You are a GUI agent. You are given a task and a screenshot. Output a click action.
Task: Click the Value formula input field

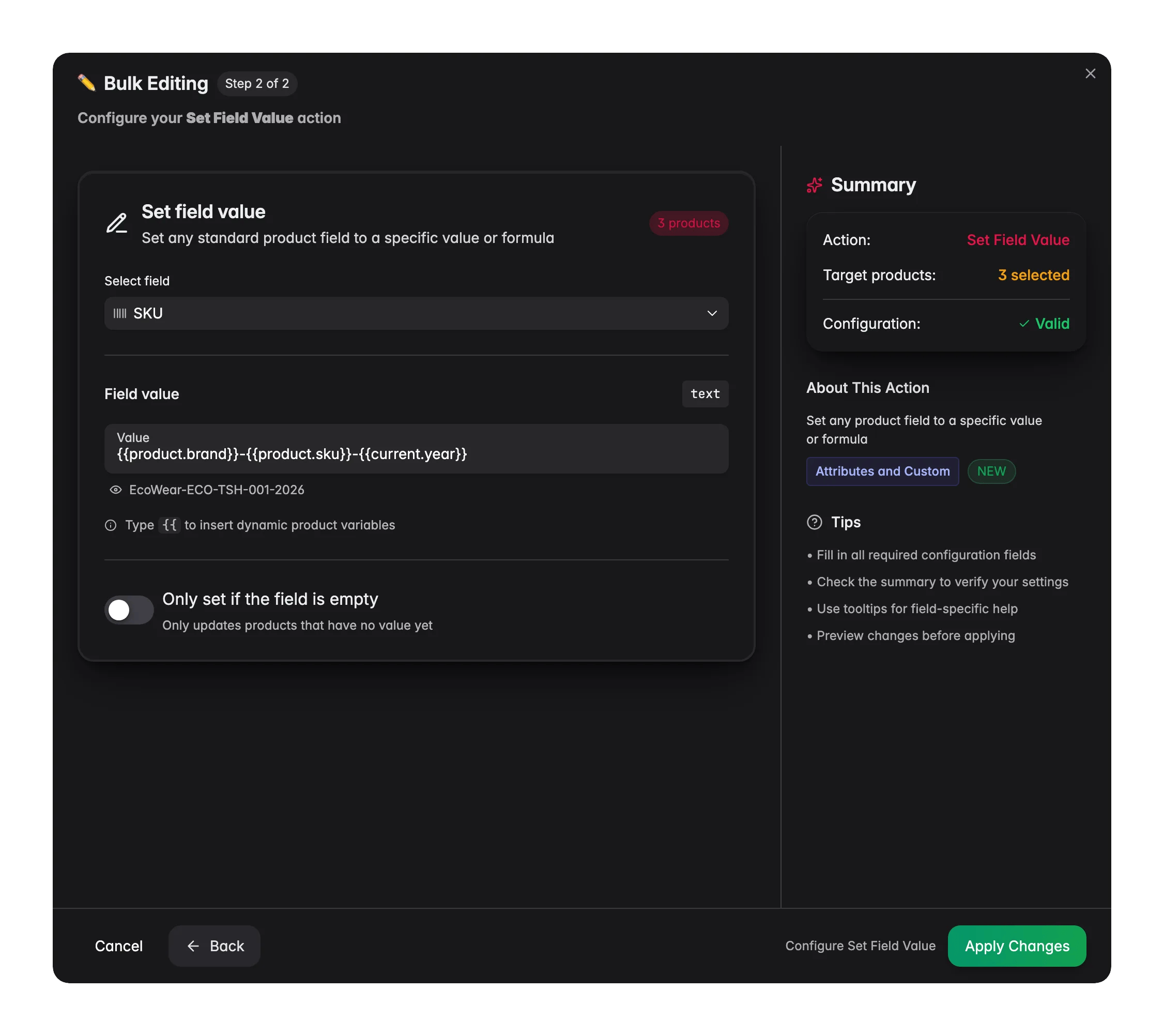click(x=416, y=449)
